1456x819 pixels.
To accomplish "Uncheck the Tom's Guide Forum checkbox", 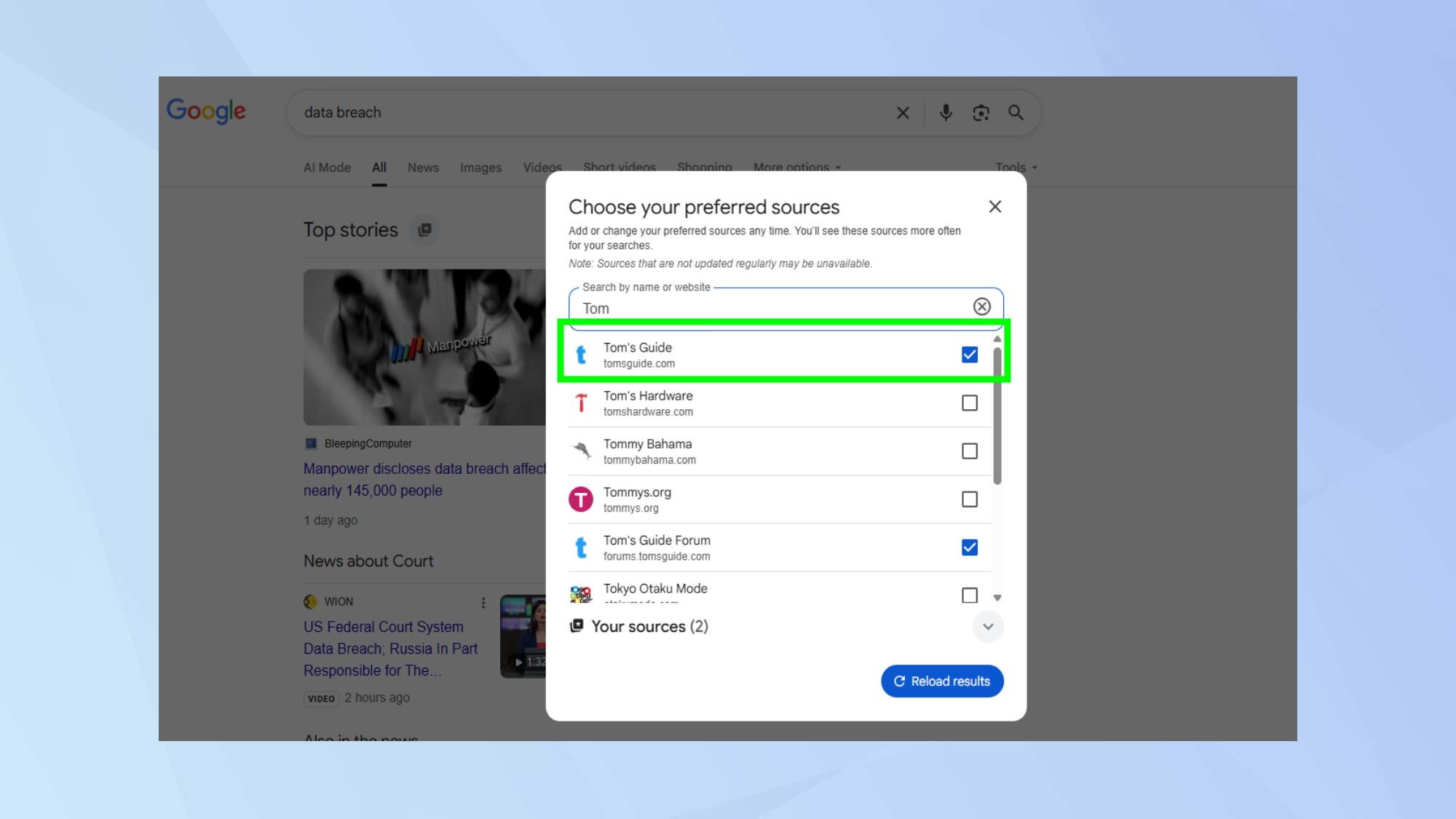I will coord(970,547).
